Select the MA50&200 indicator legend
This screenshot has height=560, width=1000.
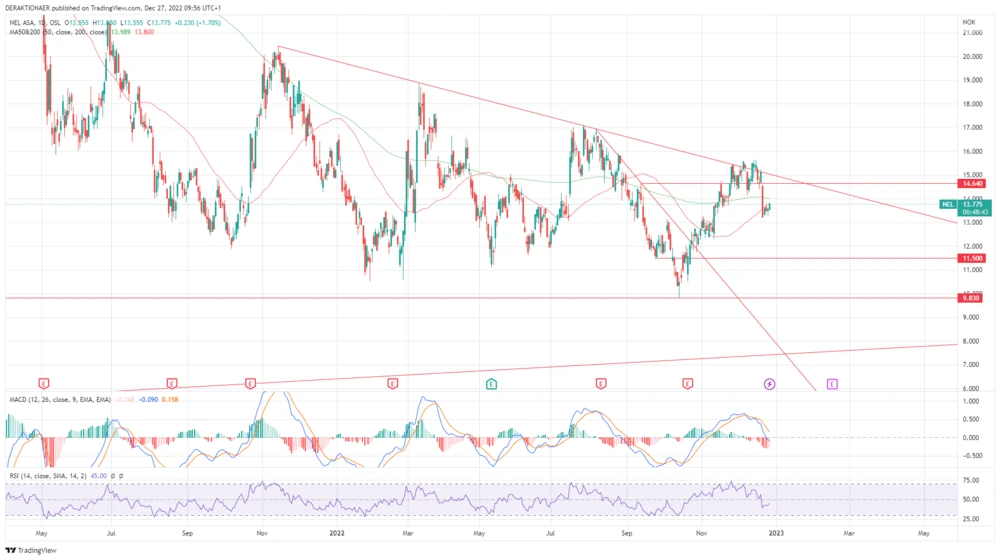pyautogui.click(x=30, y=32)
